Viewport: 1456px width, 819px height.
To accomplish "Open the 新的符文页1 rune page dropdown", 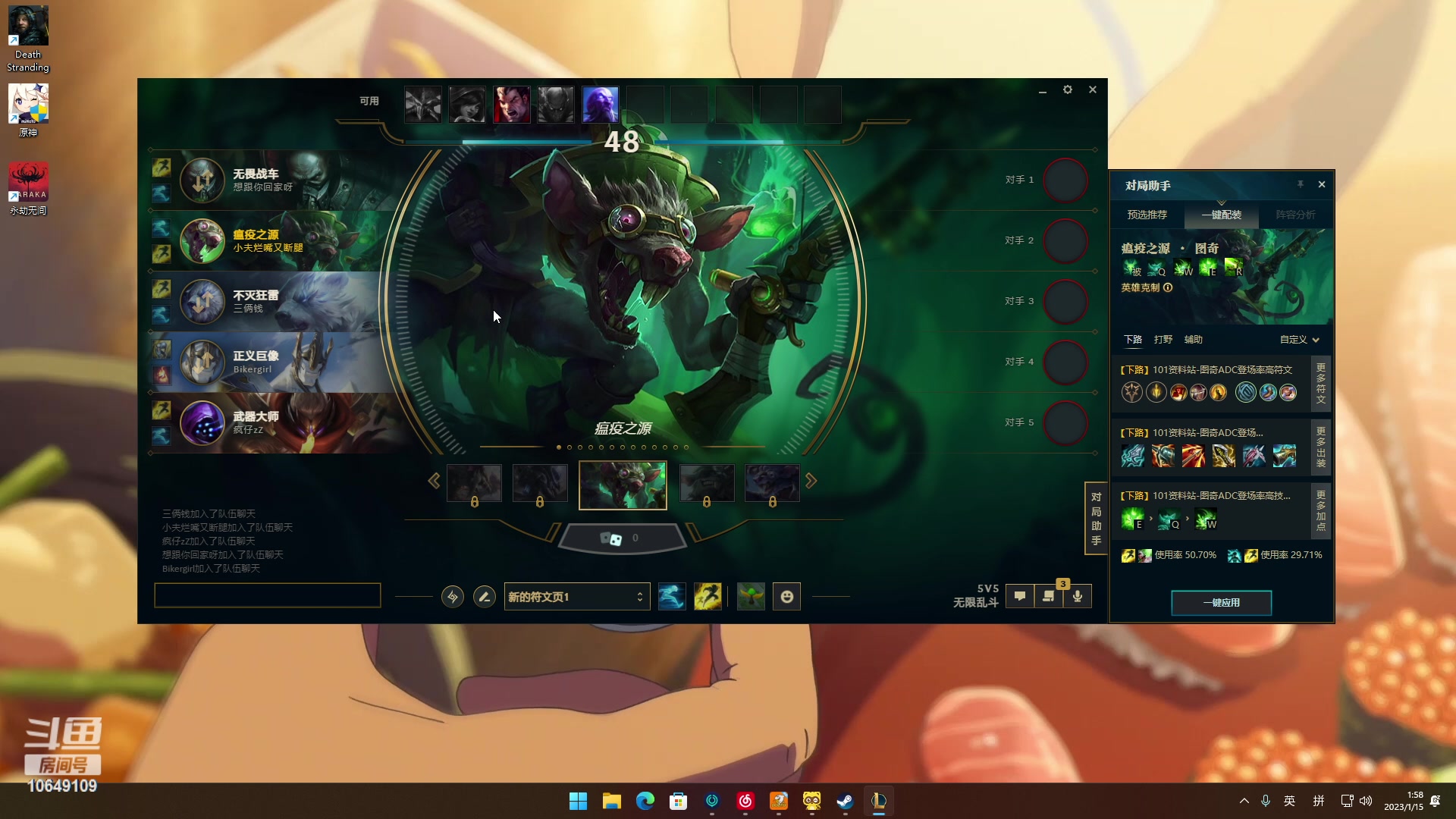I will pyautogui.click(x=576, y=597).
